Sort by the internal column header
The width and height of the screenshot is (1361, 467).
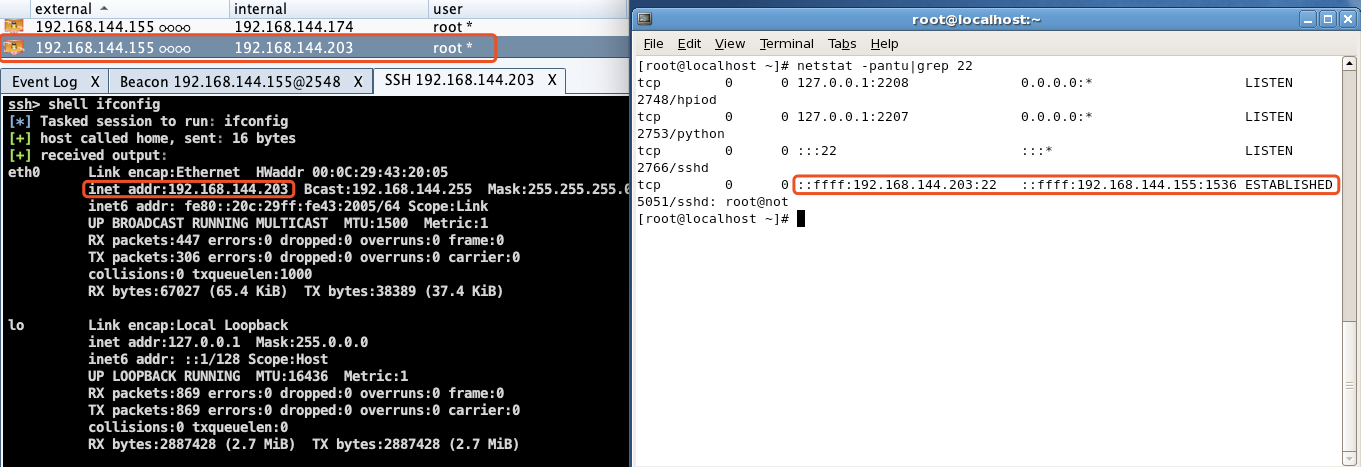[328, 8]
